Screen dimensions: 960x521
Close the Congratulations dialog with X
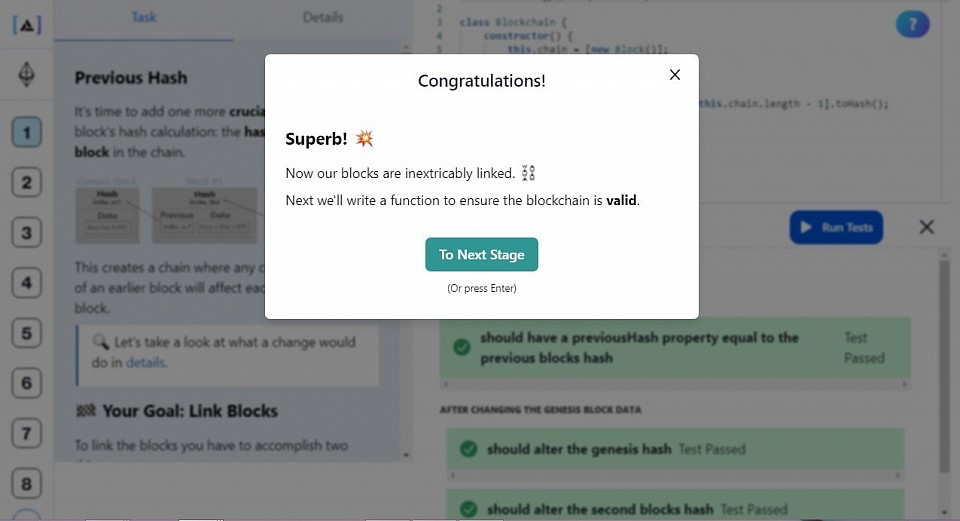pos(675,75)
